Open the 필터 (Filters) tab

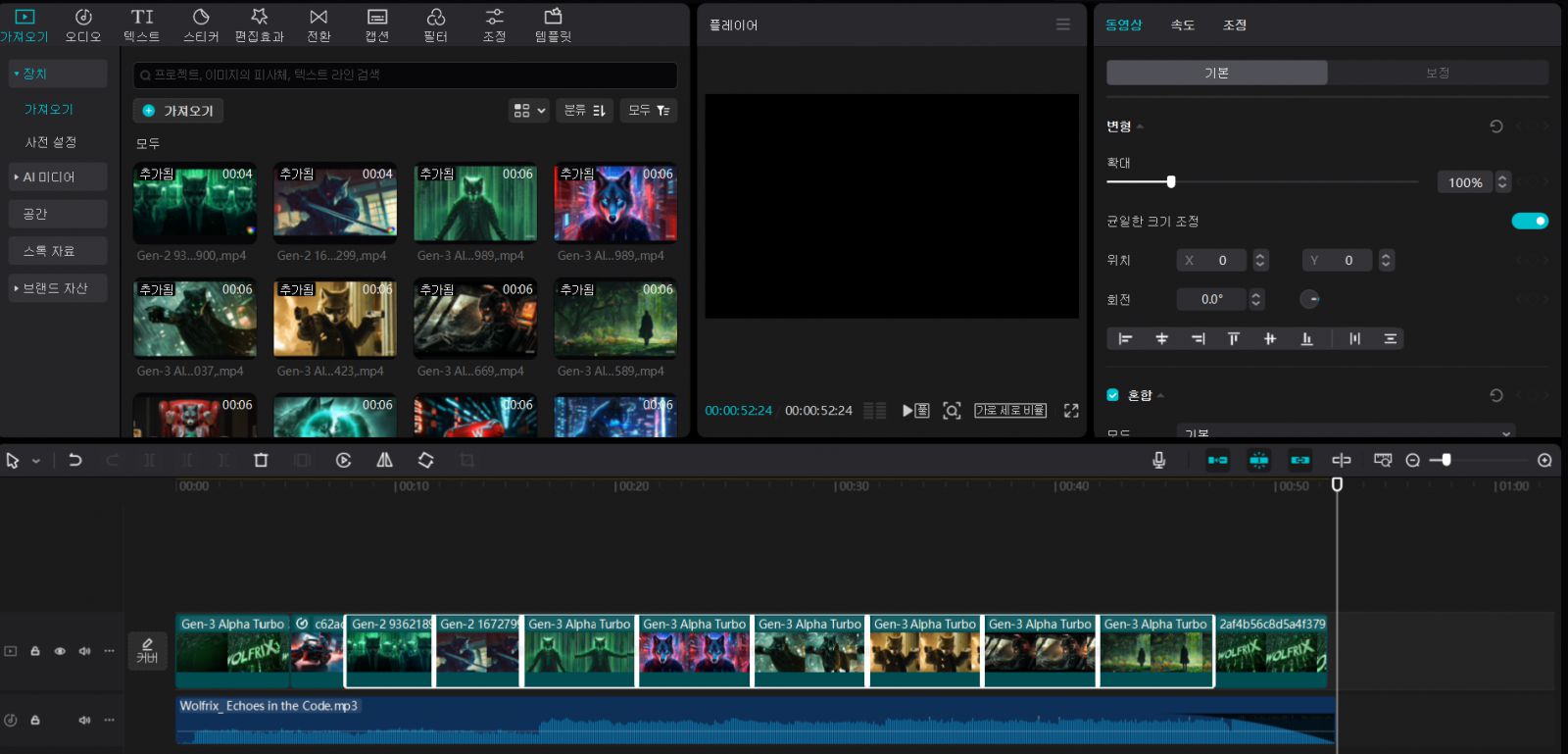click(x=436, y=25)
